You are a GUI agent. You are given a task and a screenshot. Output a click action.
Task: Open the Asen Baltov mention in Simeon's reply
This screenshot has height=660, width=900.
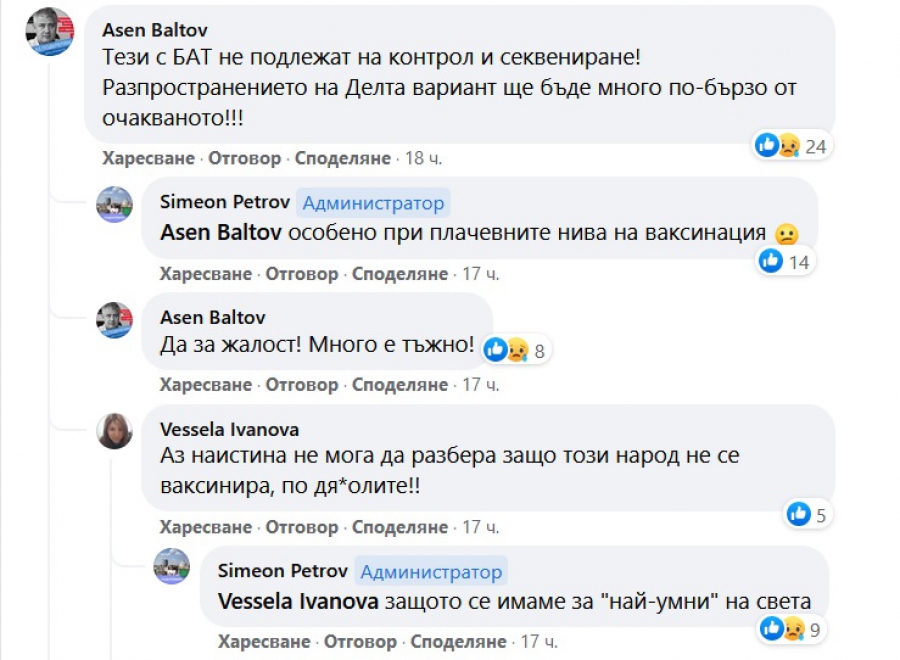point(223,232)
